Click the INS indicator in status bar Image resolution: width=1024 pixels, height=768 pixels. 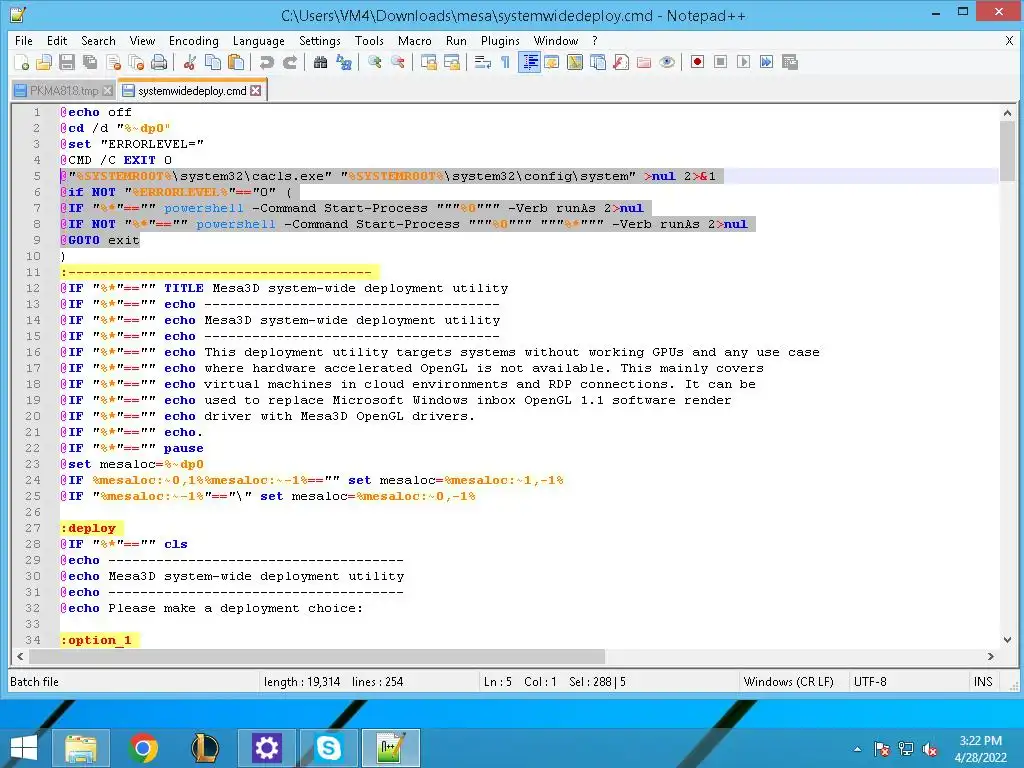tap(983, 682)
